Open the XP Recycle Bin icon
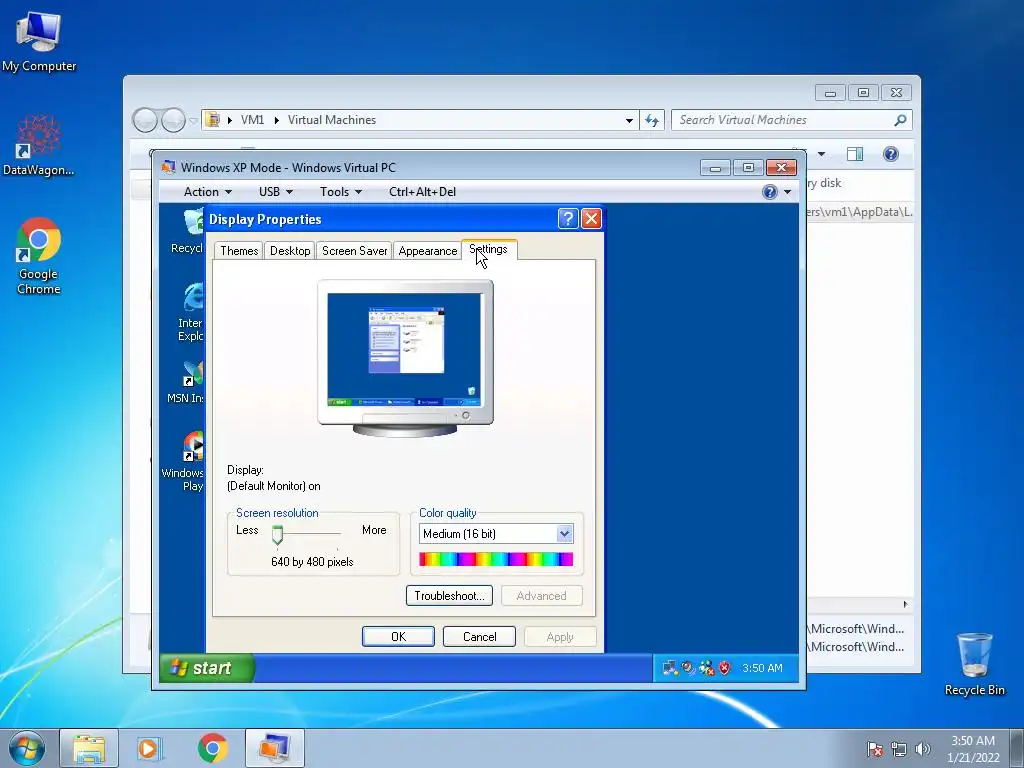Screen dimensions: 1024x768 (x=188, y=232)
